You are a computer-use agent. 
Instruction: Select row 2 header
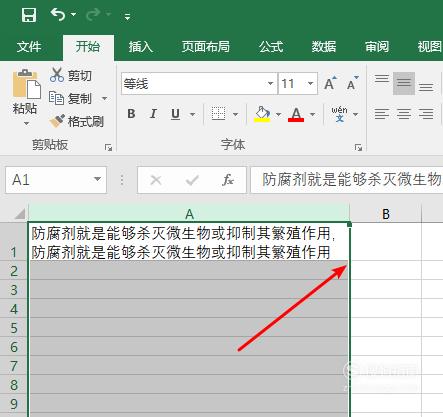[x=14, y=271]
